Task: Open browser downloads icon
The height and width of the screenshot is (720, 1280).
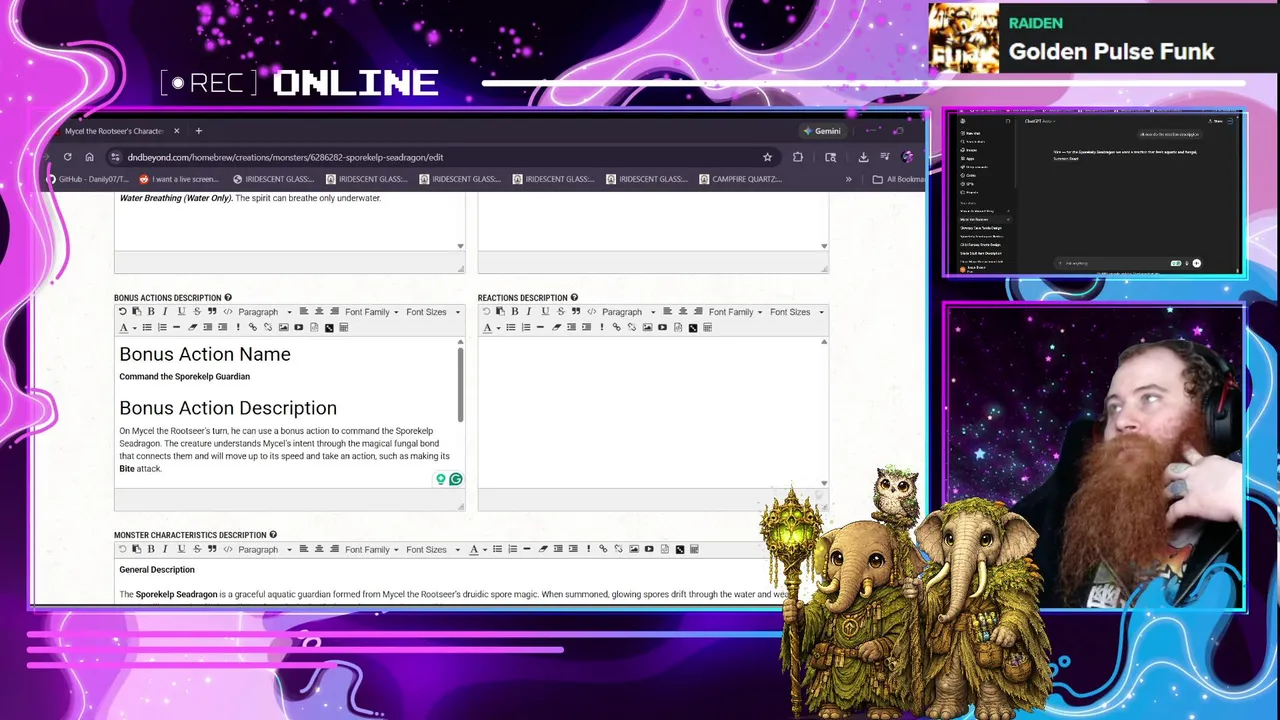Action: 863,157
